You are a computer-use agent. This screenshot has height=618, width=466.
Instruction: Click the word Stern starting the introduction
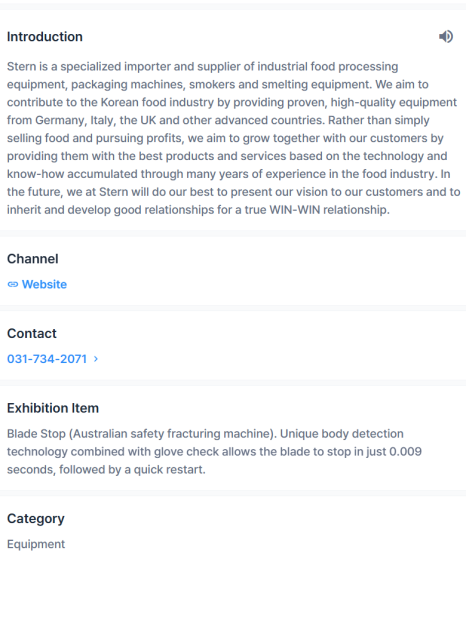click(21, 67)
